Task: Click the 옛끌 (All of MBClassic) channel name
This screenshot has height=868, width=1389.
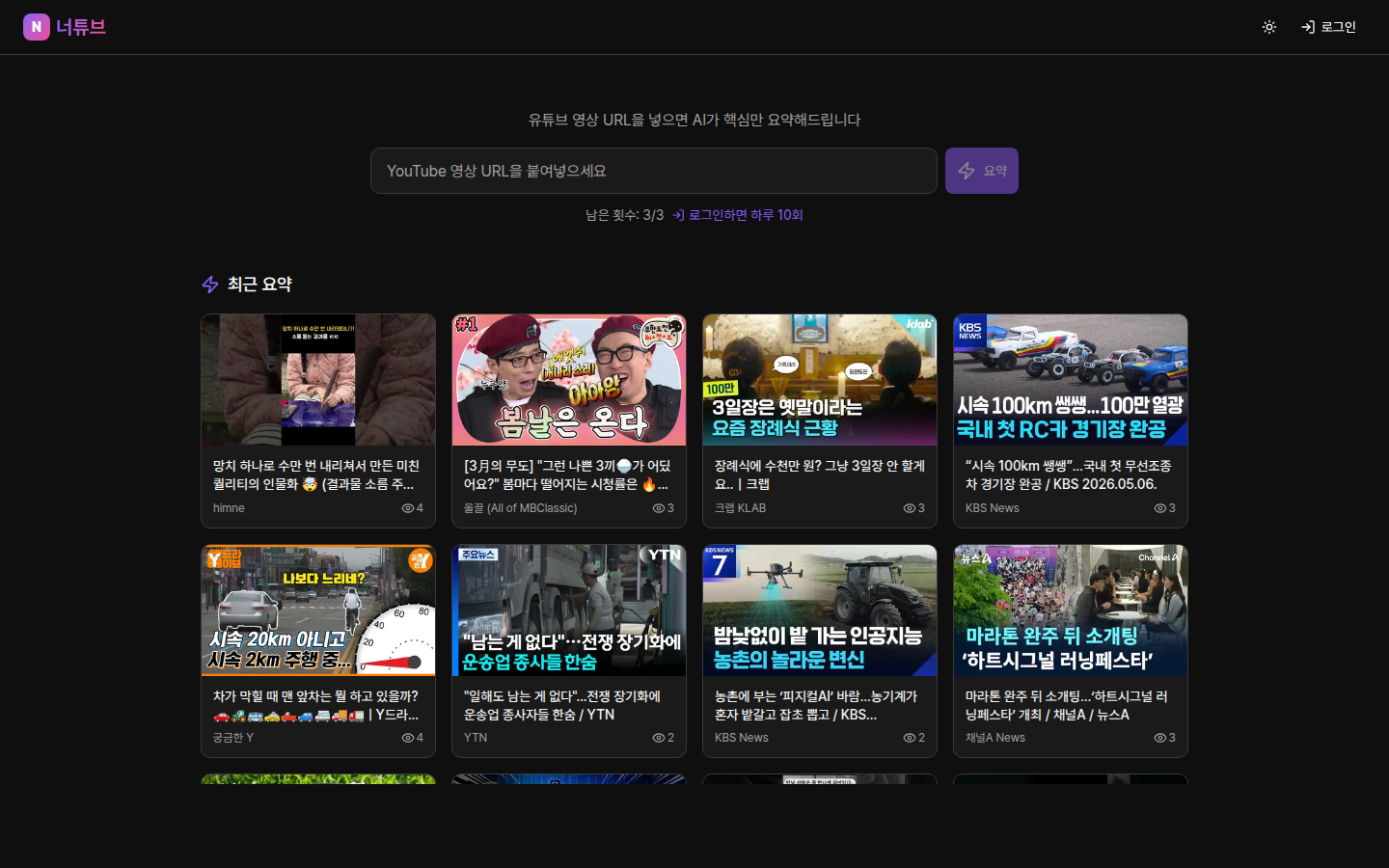Action: tap(521, 508)
